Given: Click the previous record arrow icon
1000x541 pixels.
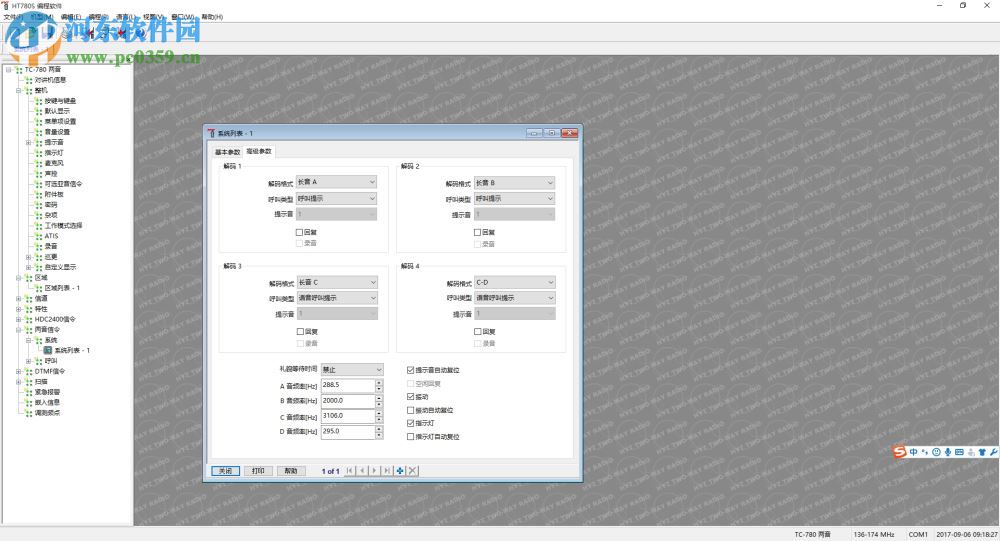Looking at the screenshot, I should tap(362, 471).
